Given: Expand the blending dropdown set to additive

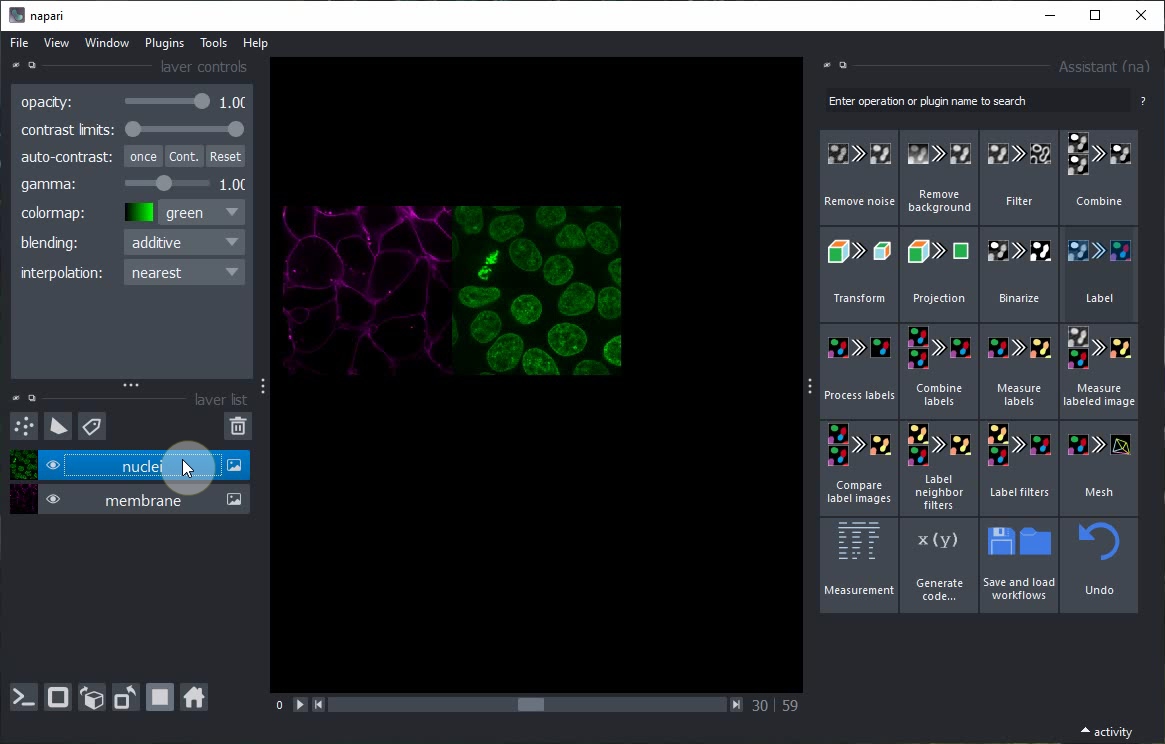Looking at the screenshot, I should (x=184, y=243).
